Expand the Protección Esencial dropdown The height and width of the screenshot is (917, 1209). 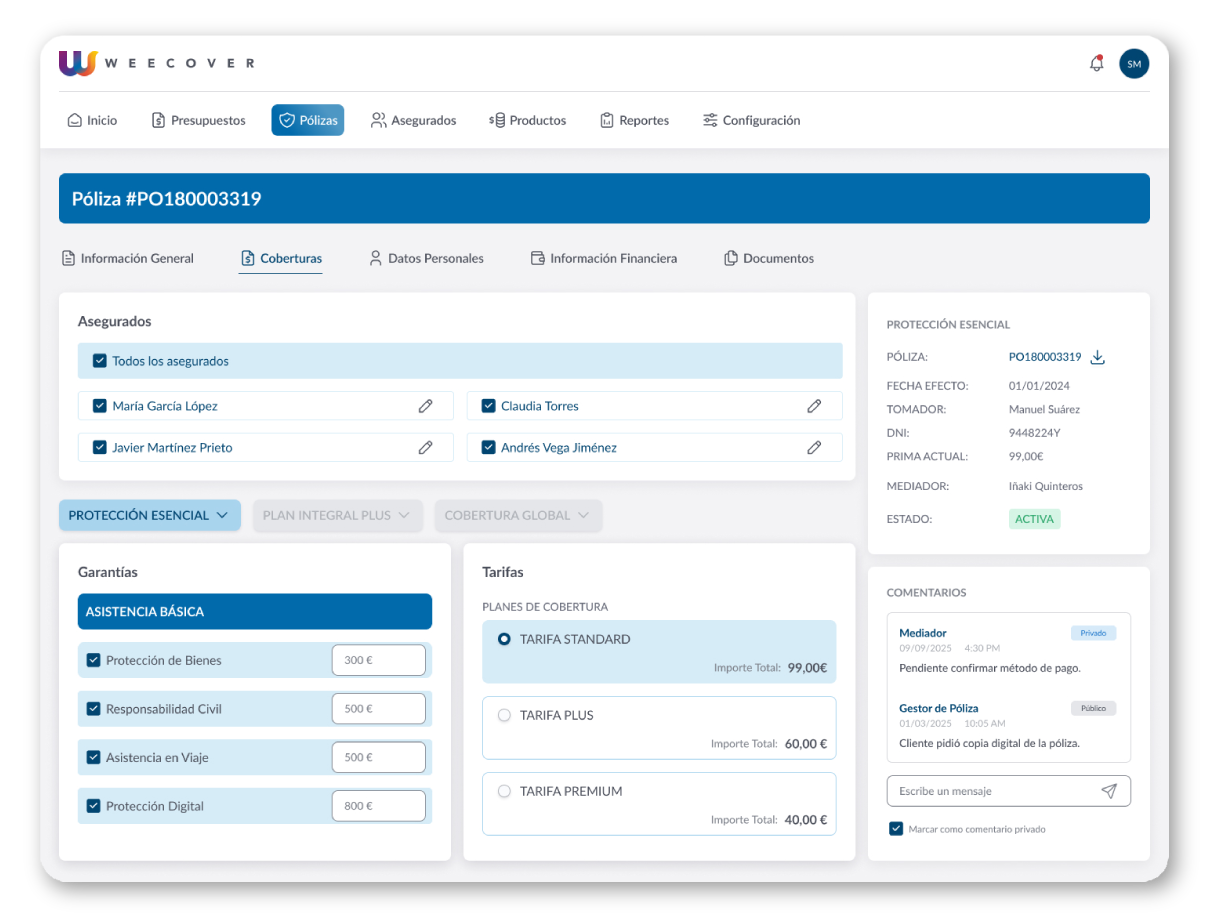click(149, 515)
